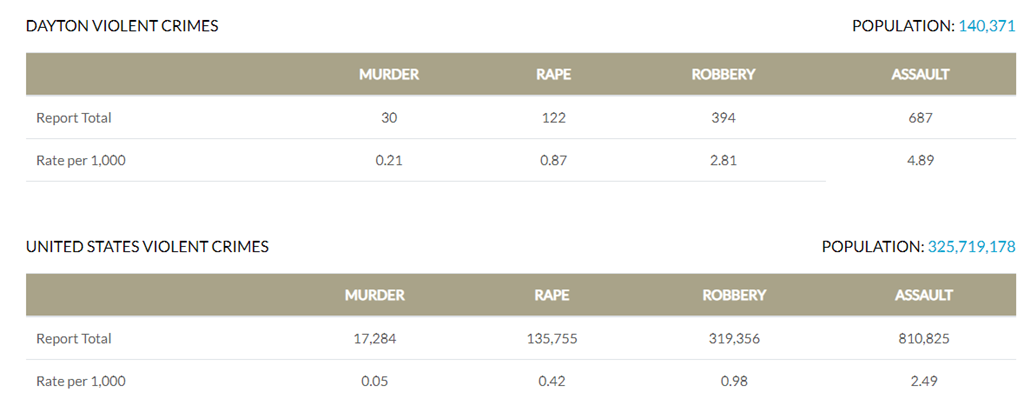Image resolution: width=1024 pixels, height=419 pixels.
Task: Click the Rate per 1,000 label for Dayton
Action: pyautogui.click(x=80, y=160)
